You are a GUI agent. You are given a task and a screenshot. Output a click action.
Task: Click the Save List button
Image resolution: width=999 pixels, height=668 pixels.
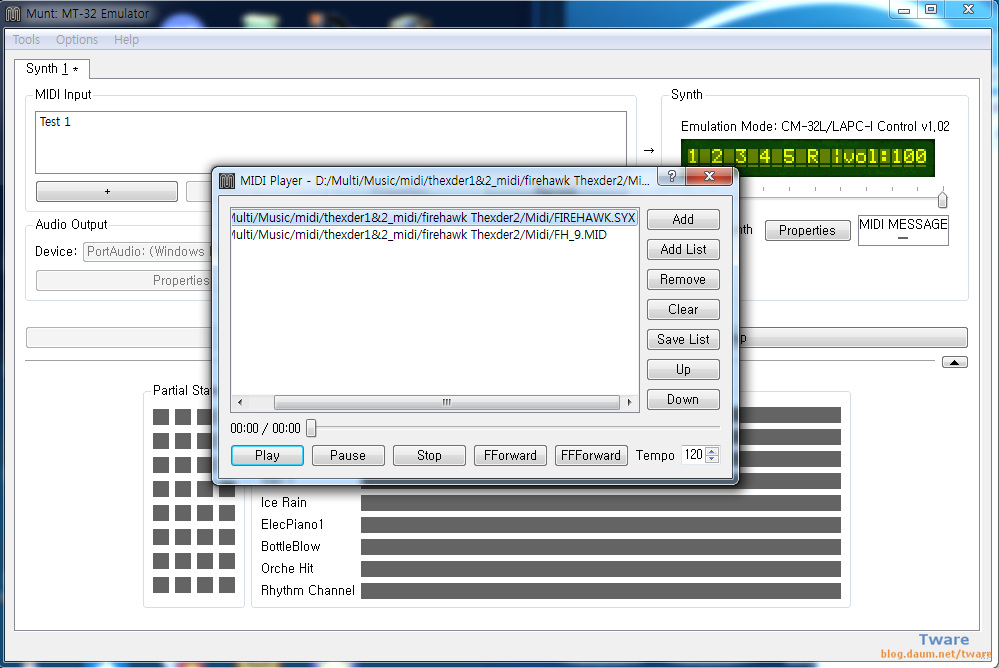click(683, 339)
